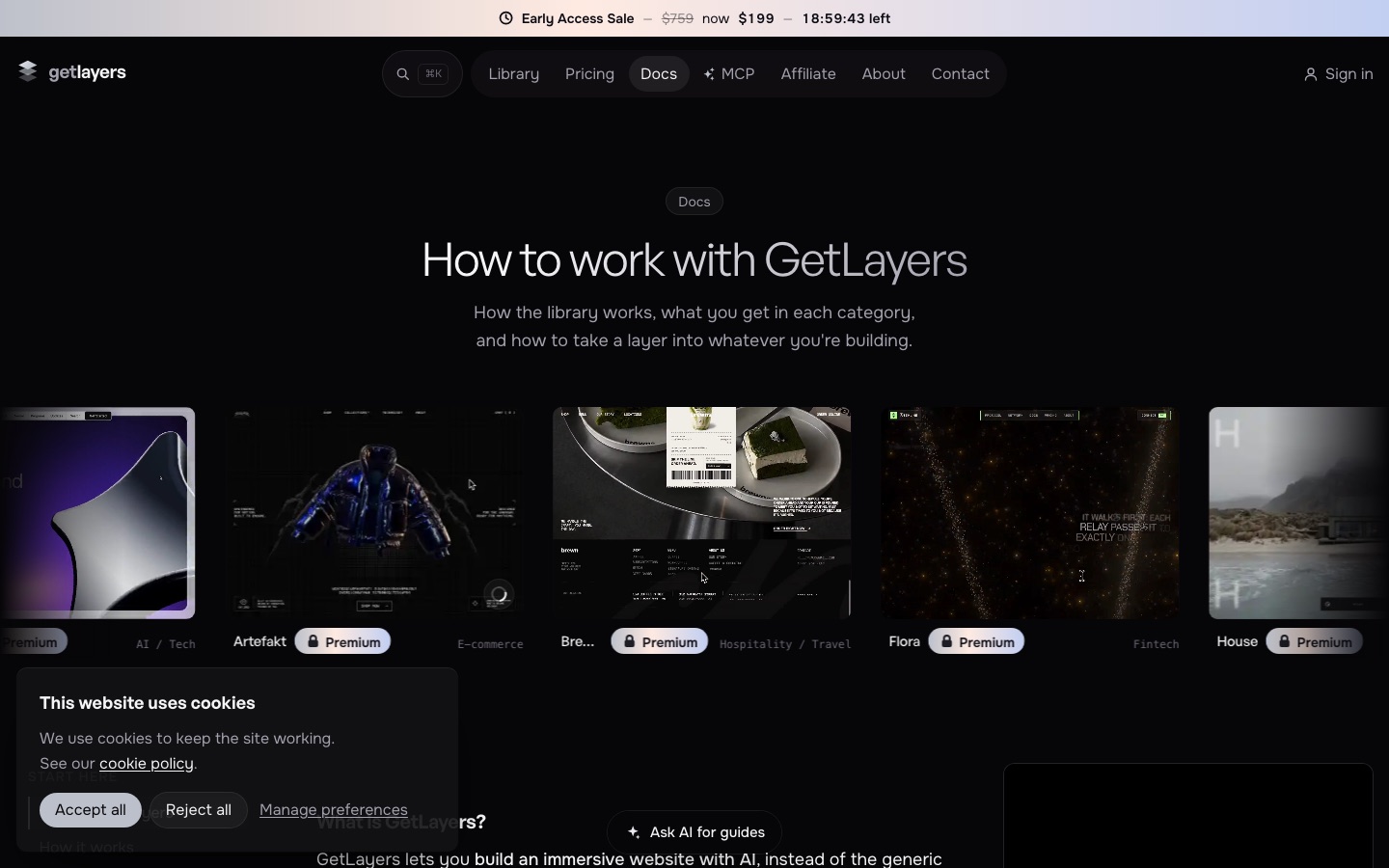Open the Artefakt jacket template thumbnail
The width and height of the screenshot is (1389, 868).
374,513
